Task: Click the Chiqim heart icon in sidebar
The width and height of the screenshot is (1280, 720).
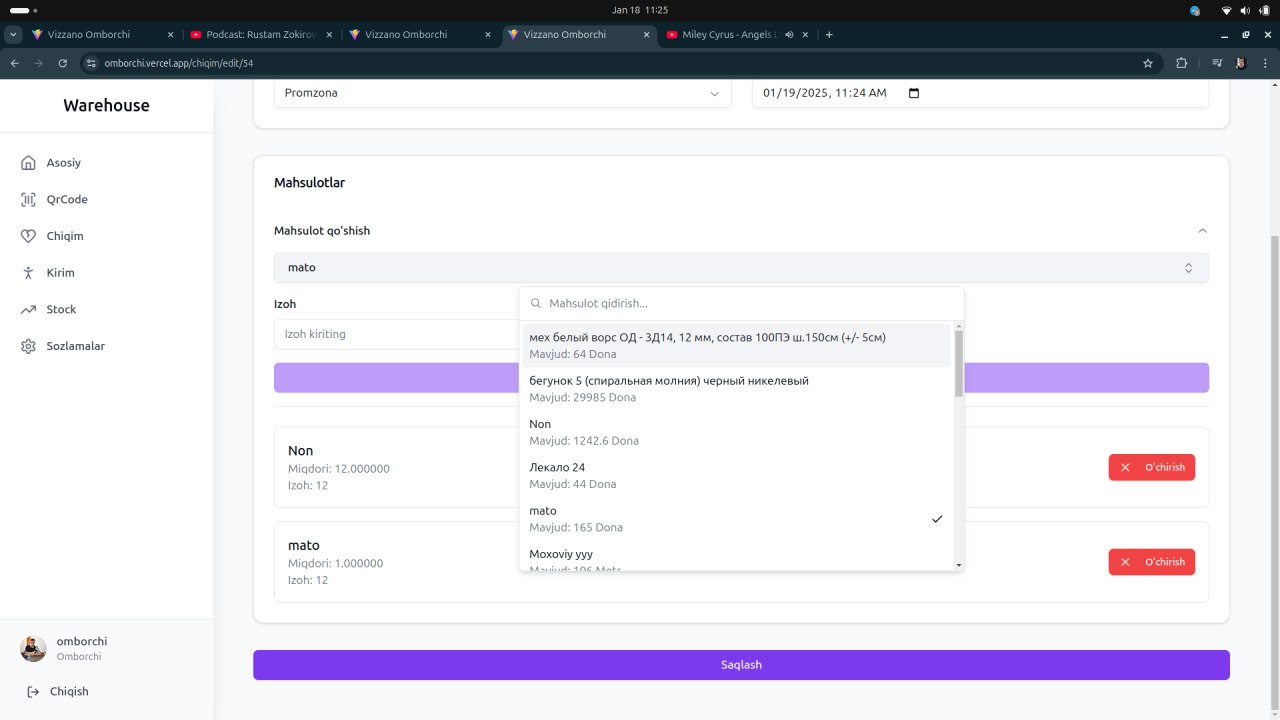Action: [x=28, y=236]
